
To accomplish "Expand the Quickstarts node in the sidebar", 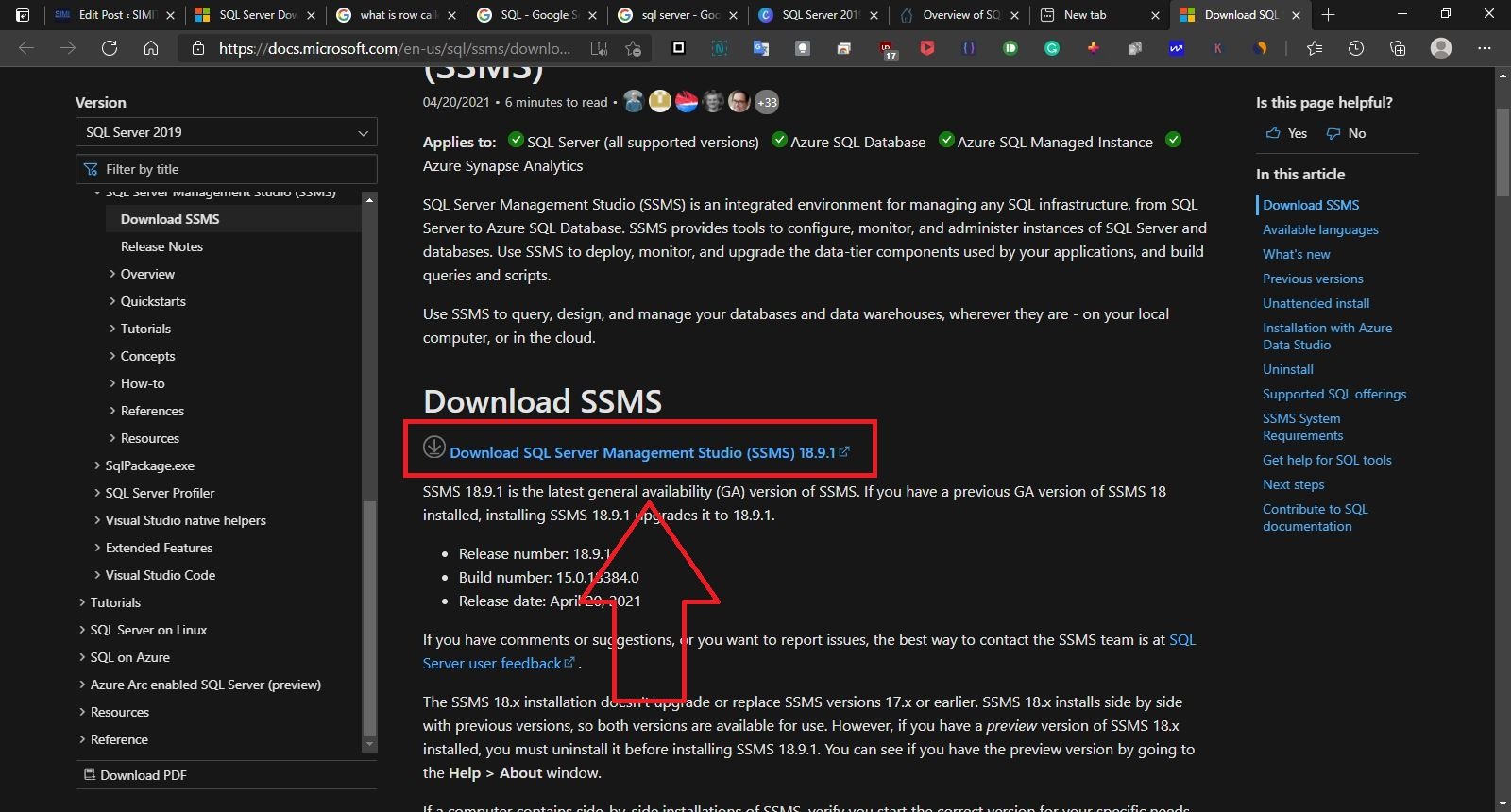I will tap(113, 301).
